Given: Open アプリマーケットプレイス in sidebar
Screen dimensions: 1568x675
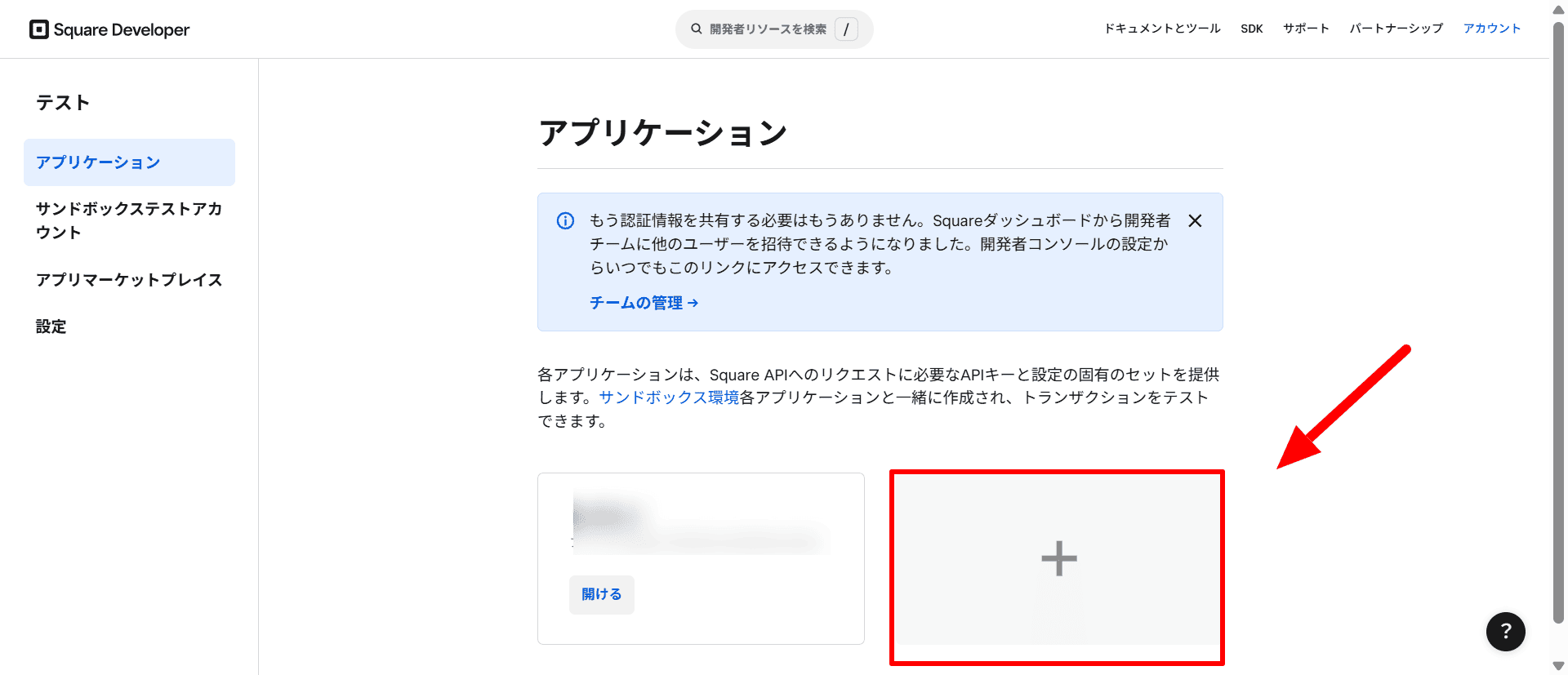Looking at the screenshot, I should [x=129, y=280].
